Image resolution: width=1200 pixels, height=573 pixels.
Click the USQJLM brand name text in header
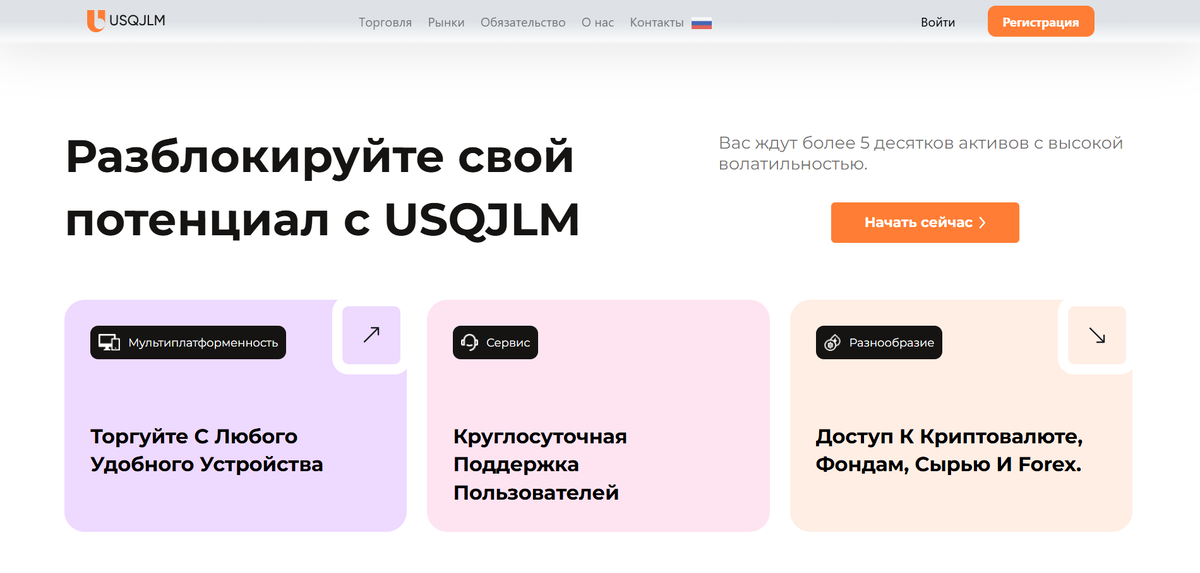[x=138, y=20]
